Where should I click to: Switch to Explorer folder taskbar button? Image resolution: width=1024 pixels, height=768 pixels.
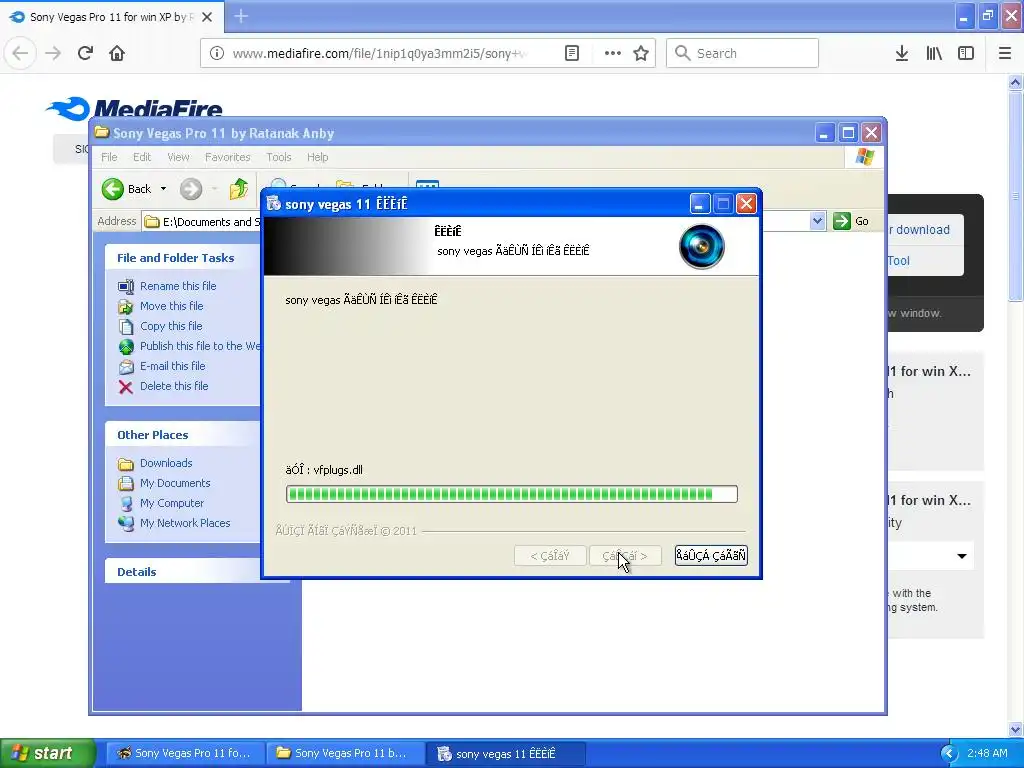pyautogui.click(x=344, y=754)
